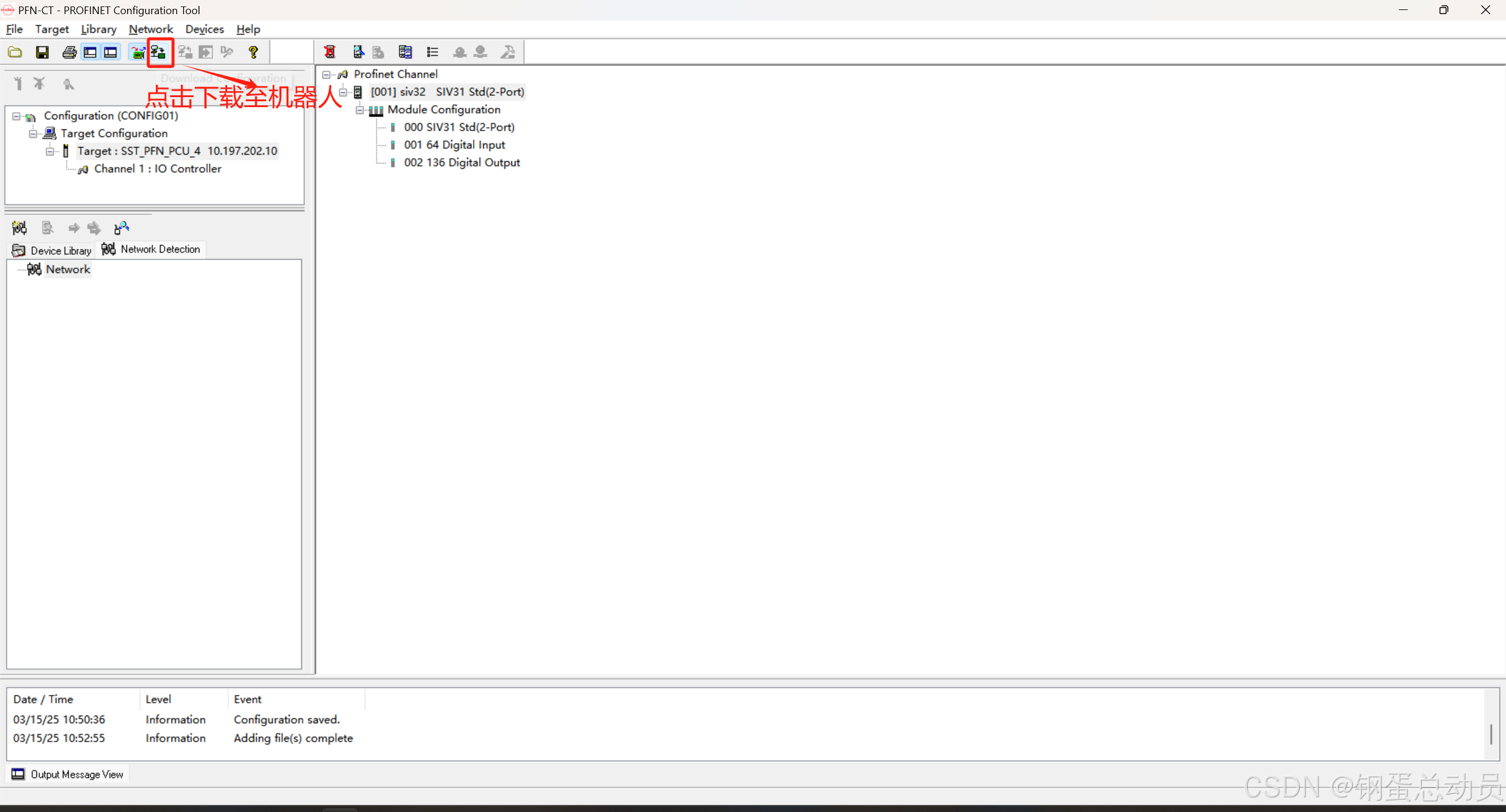The image size is (1506, 812).
Task: Click the magnifier device search icon
Action: click(x=358, y=52)
